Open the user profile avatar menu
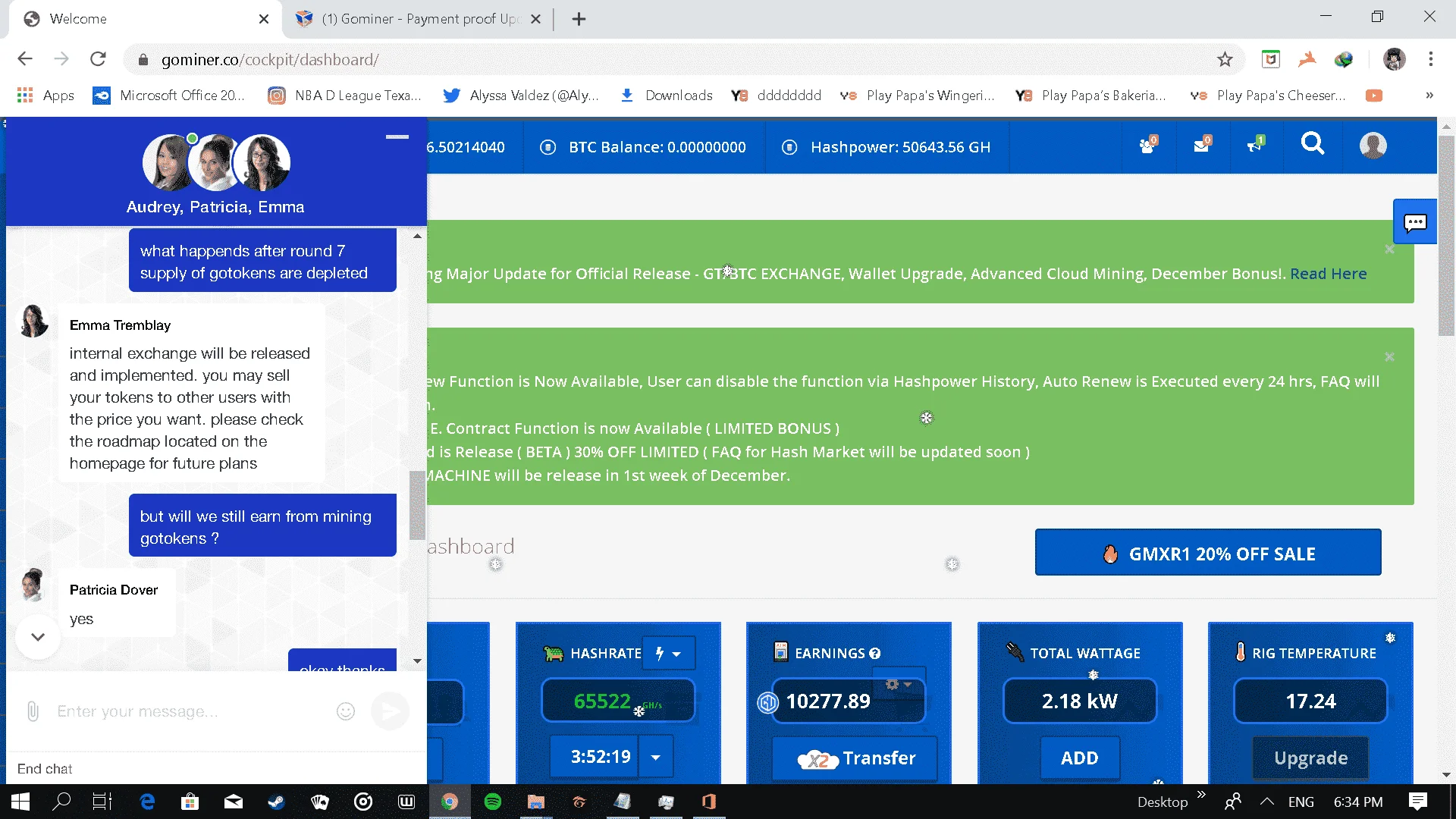 [1373, 146]
